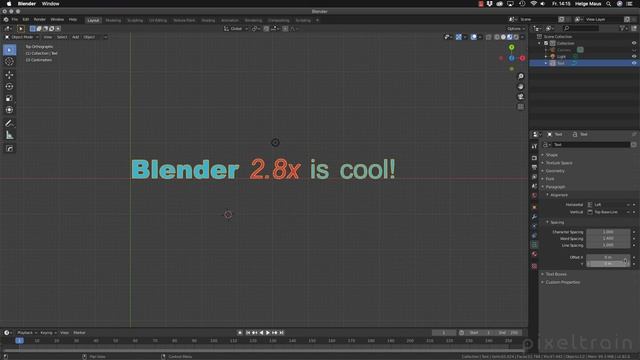Expand the Font panel
Viewport: 640px width, 360px height.
[x=550, y=179]
